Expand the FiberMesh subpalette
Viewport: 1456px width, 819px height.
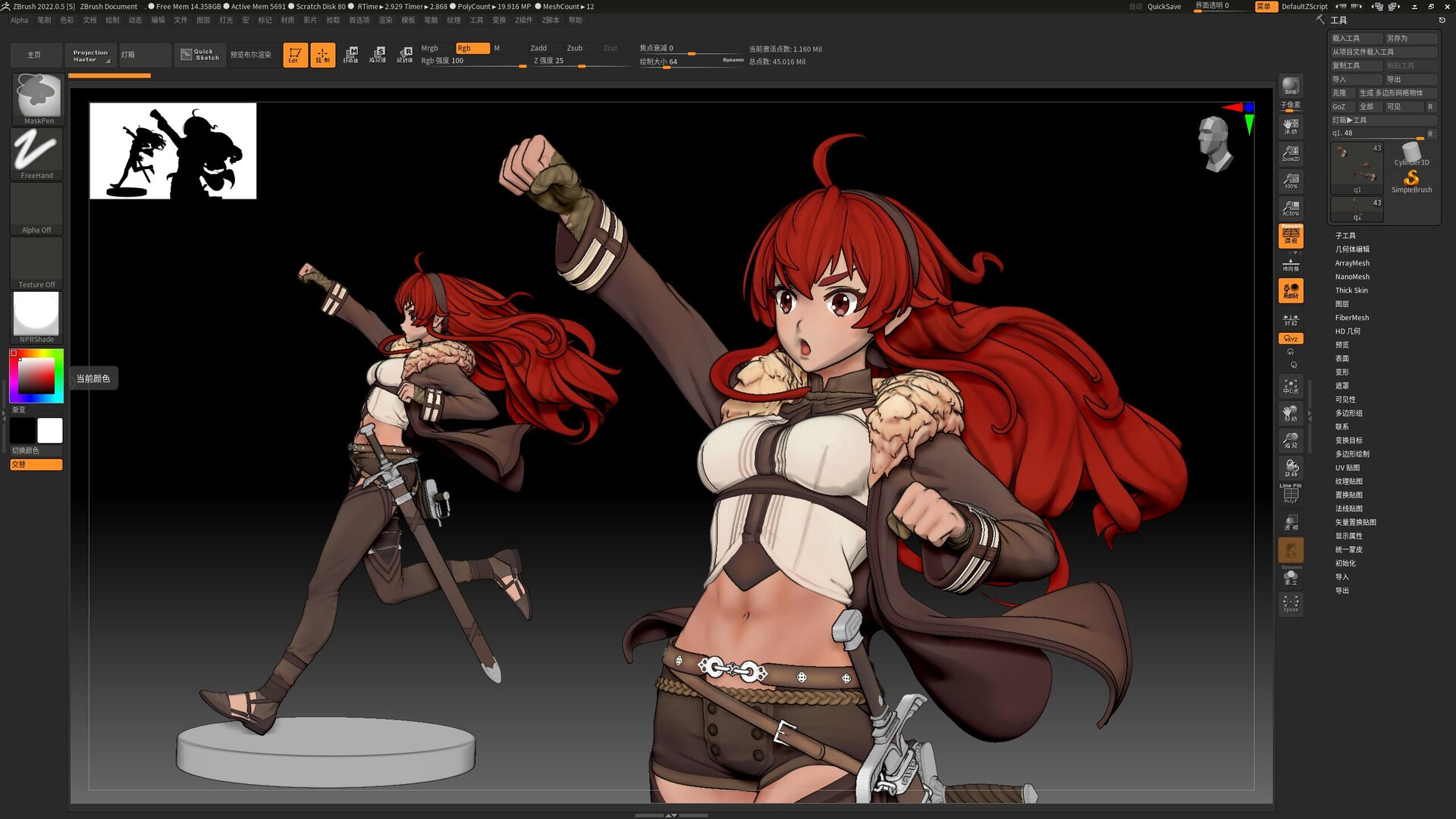point(1352,318)
